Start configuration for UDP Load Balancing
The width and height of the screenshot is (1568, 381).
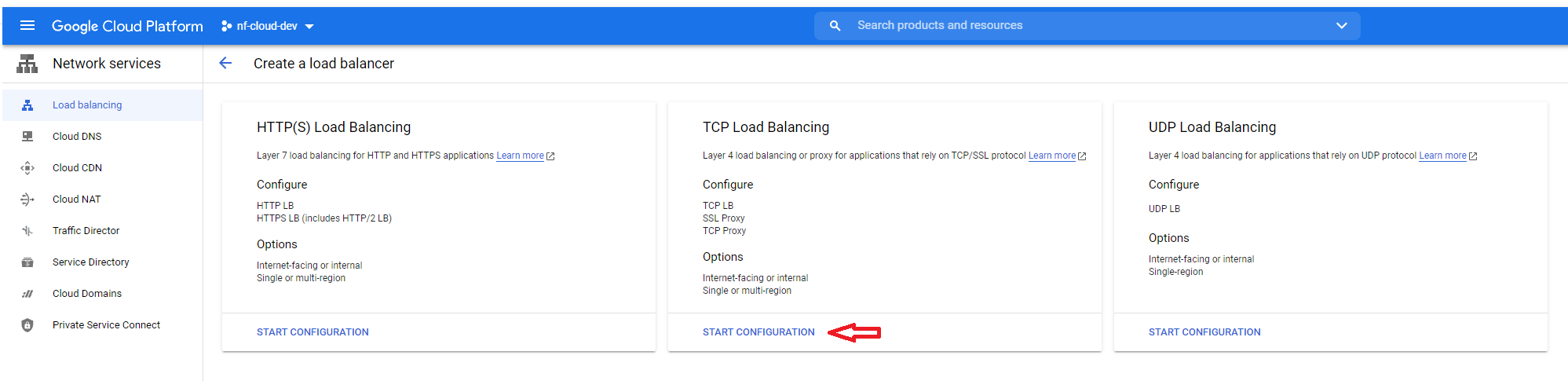[1204, 332]
